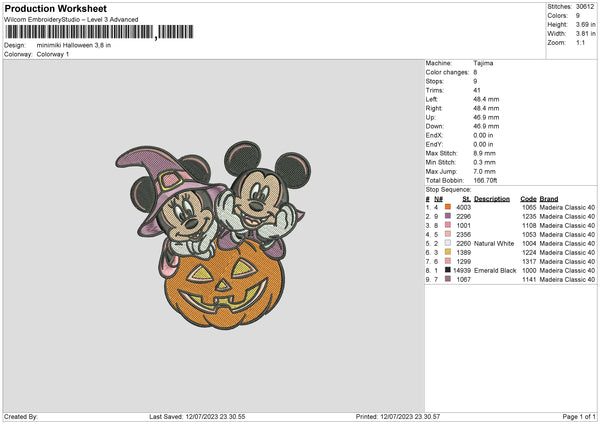Image resolution: width=600 pixels, height=424 pixels.
Task: Click the Max Jump value 7.0 mm
Action: point(484,171)
